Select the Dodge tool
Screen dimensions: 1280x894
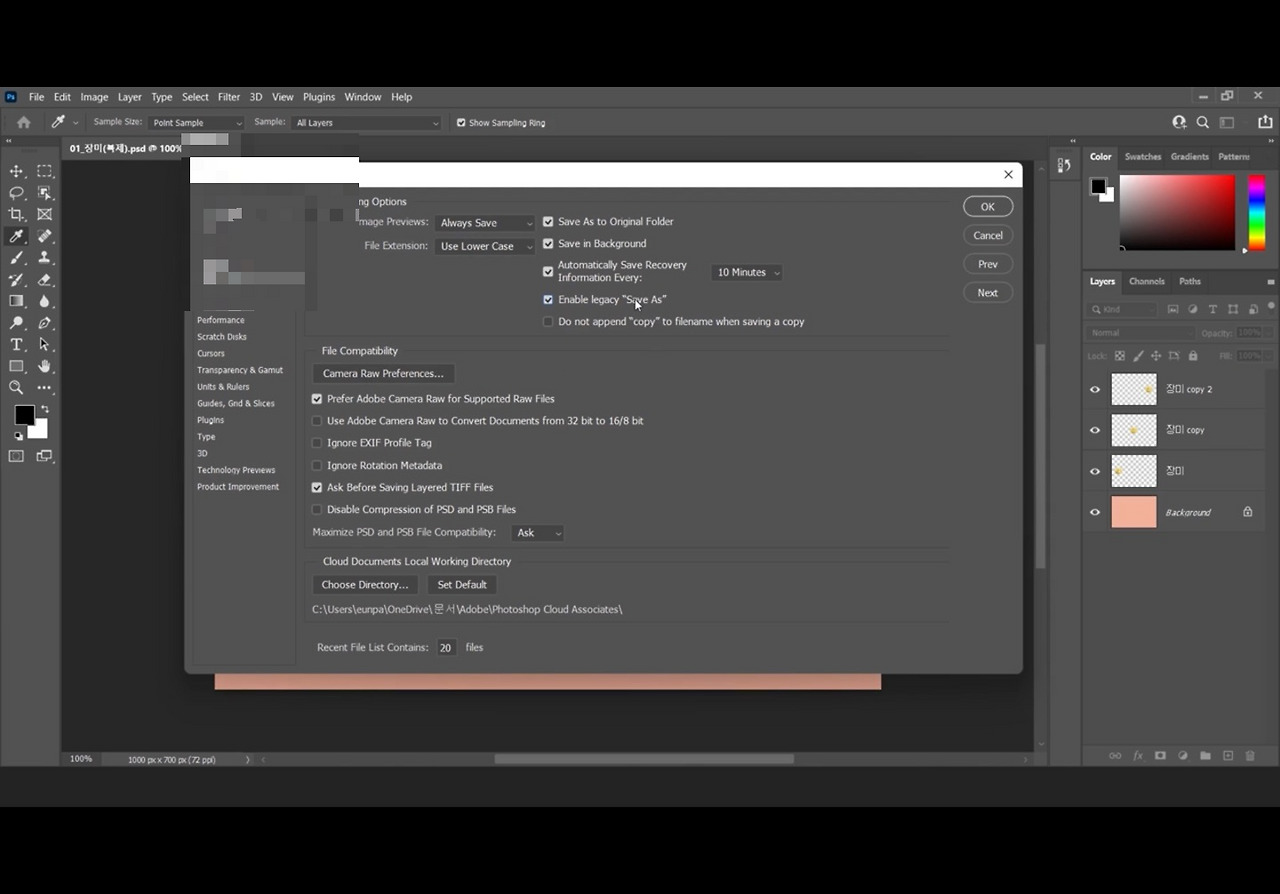click(17, 323)
